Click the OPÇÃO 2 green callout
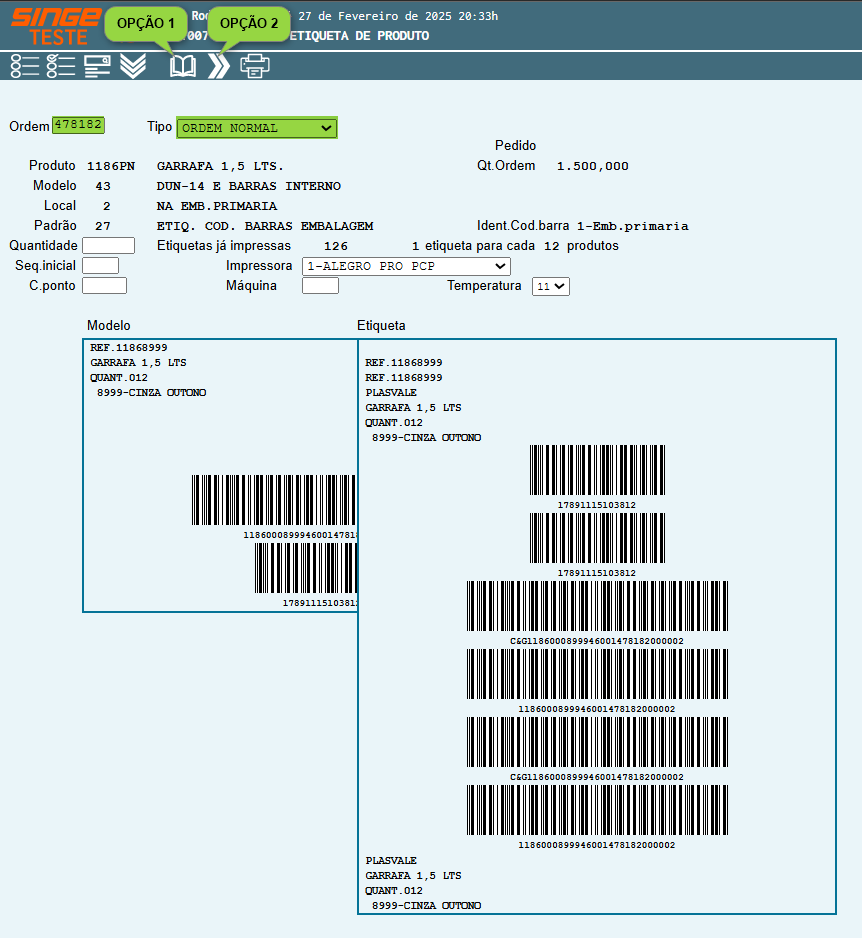The image size is (862, 938). pos(249,23)
